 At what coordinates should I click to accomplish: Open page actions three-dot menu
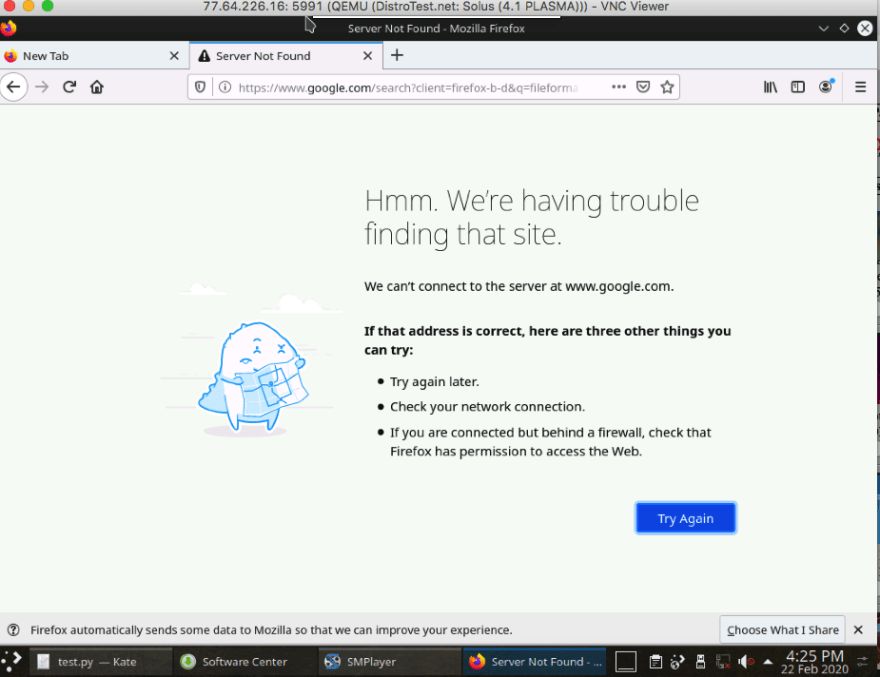point(618,87)
